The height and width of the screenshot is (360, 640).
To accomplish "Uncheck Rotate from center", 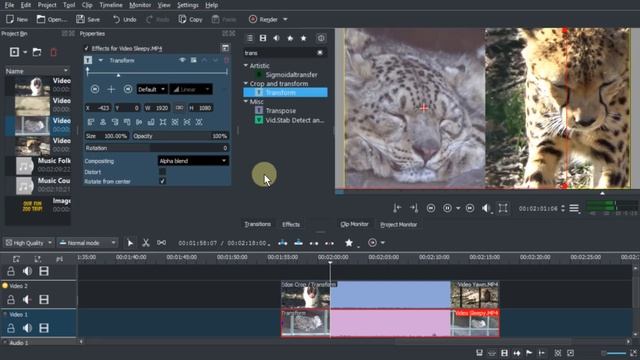I will coord(162,181).
